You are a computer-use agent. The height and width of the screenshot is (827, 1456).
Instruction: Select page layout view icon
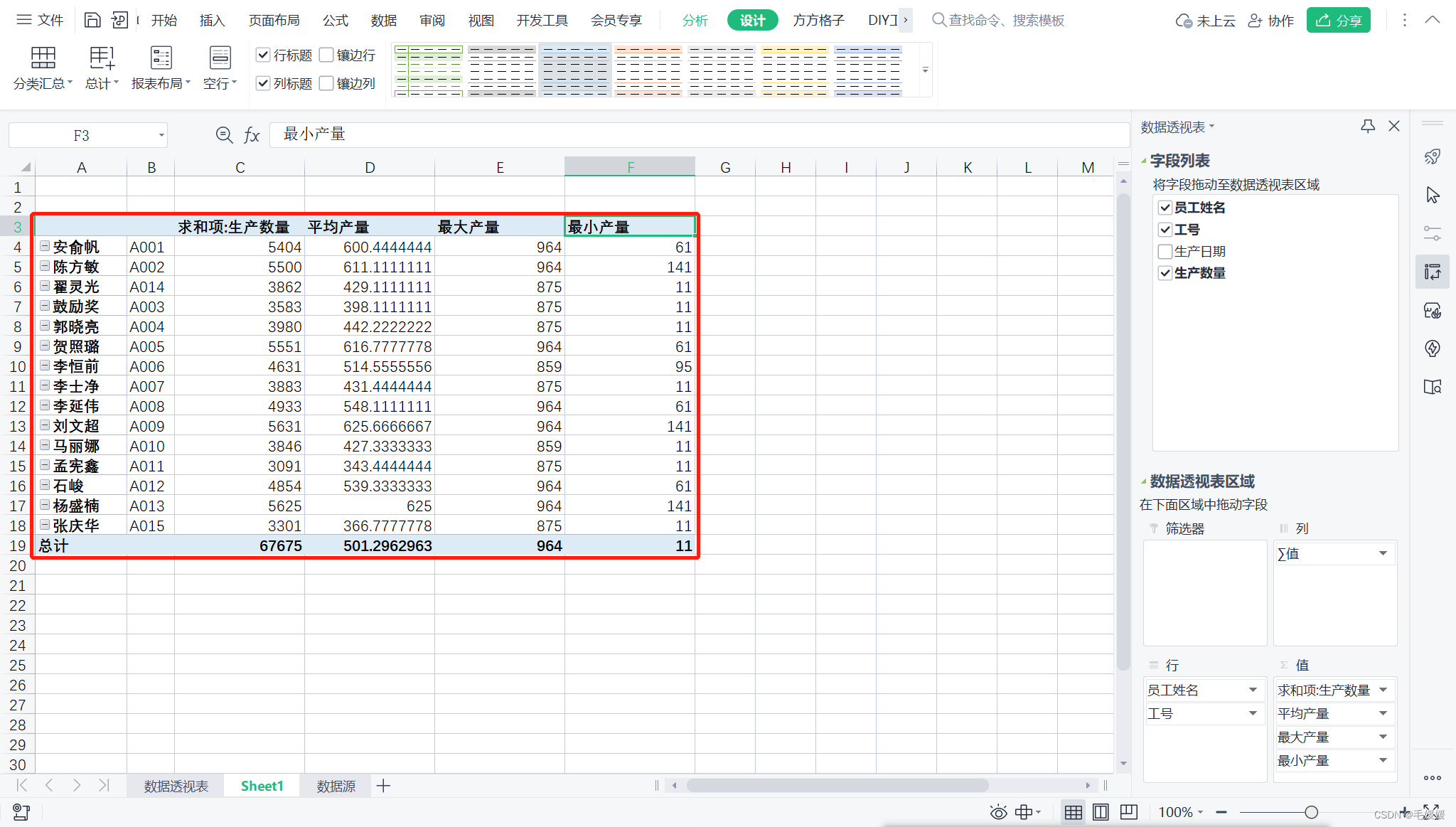[x=1101, y=812]
